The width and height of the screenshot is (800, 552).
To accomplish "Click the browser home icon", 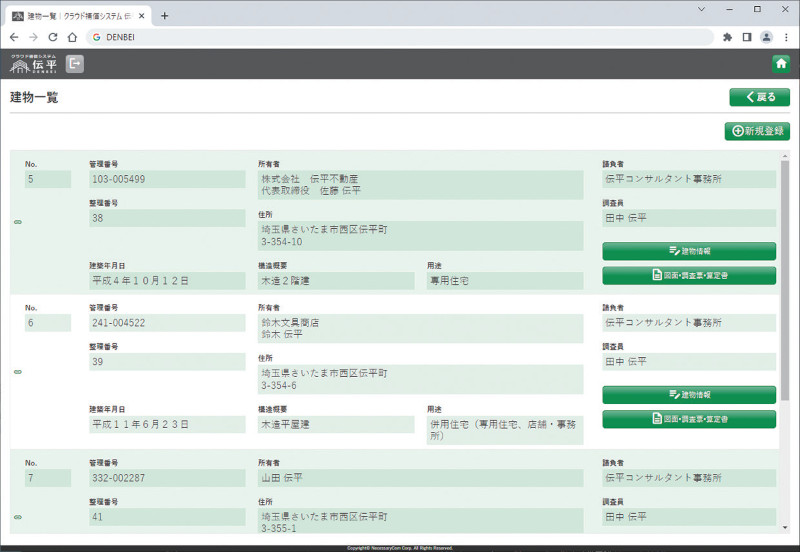I will click(x=73, y=37).
